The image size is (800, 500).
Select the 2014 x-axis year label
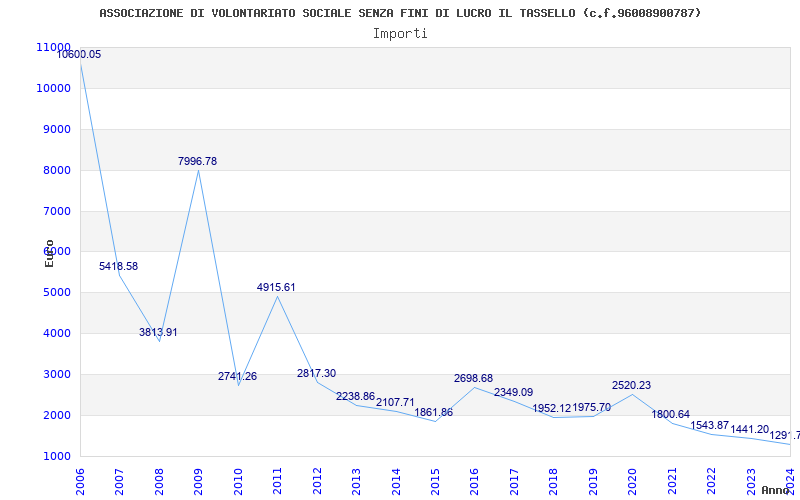pyautogui.click(x=396, y=481)
